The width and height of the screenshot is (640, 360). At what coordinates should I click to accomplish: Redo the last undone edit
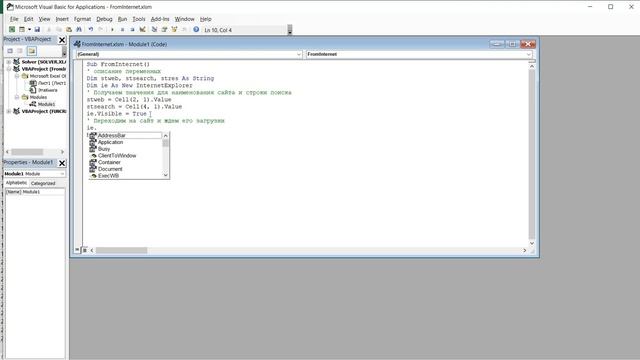tap(100, 29)
